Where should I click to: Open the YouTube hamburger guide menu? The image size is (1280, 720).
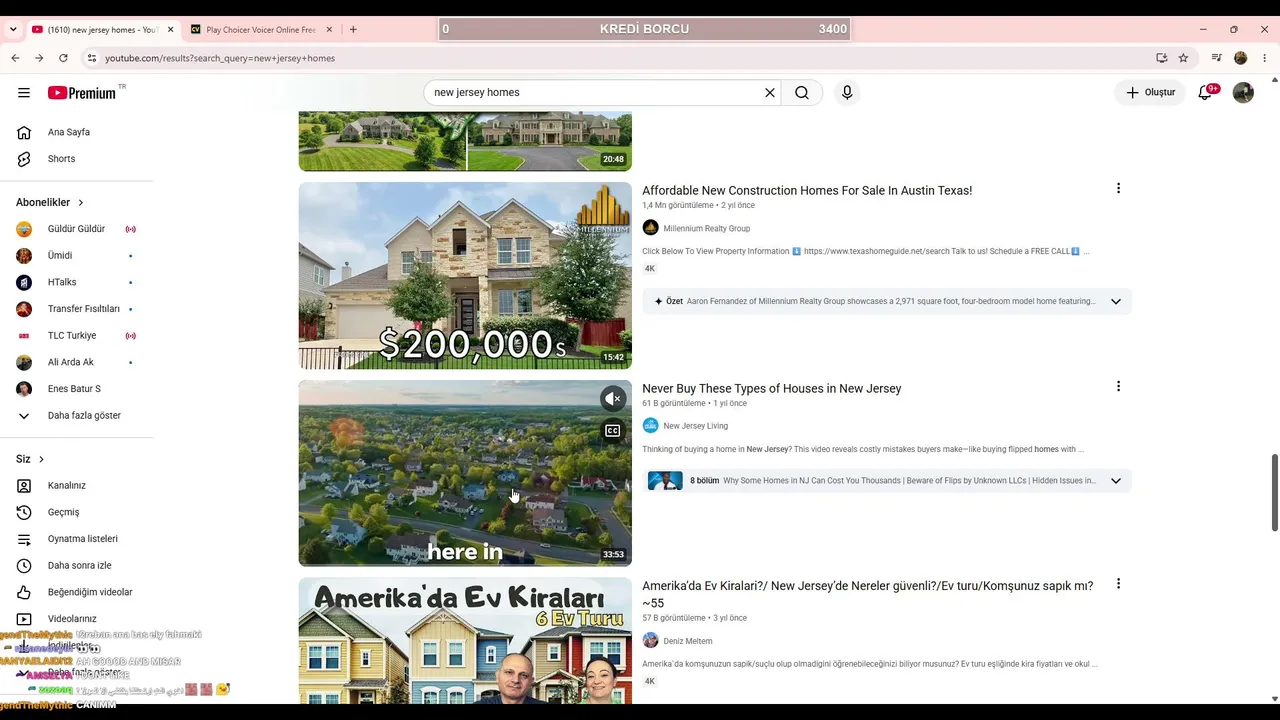coord(24,93)
